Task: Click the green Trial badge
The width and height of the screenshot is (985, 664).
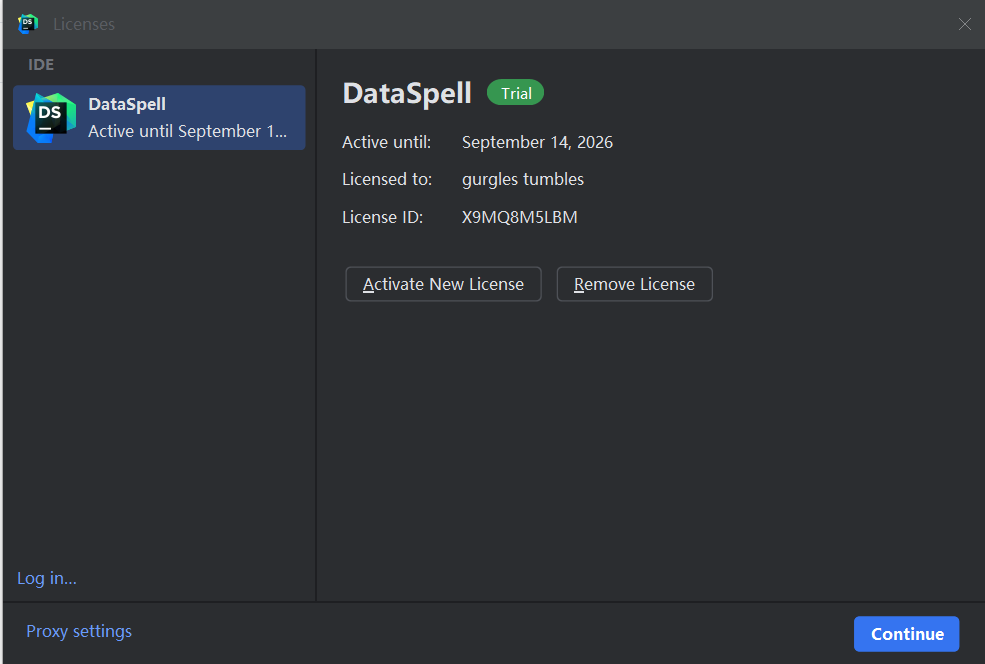Action: (515, 93)
